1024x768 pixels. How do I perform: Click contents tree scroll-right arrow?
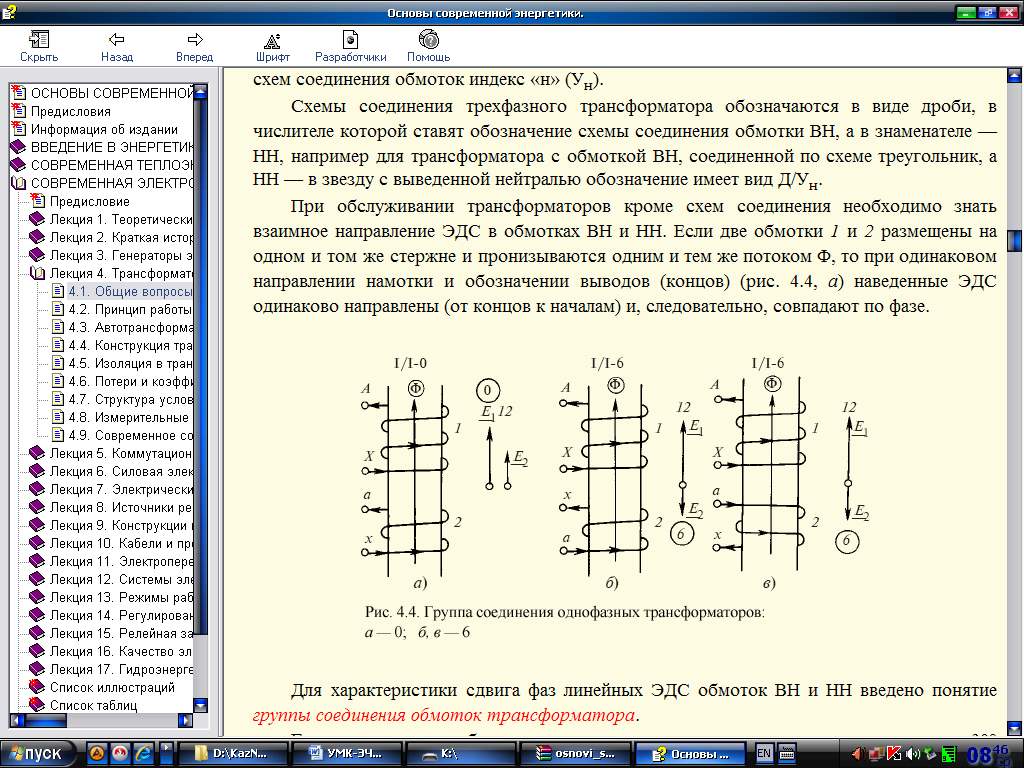(186, 720)
